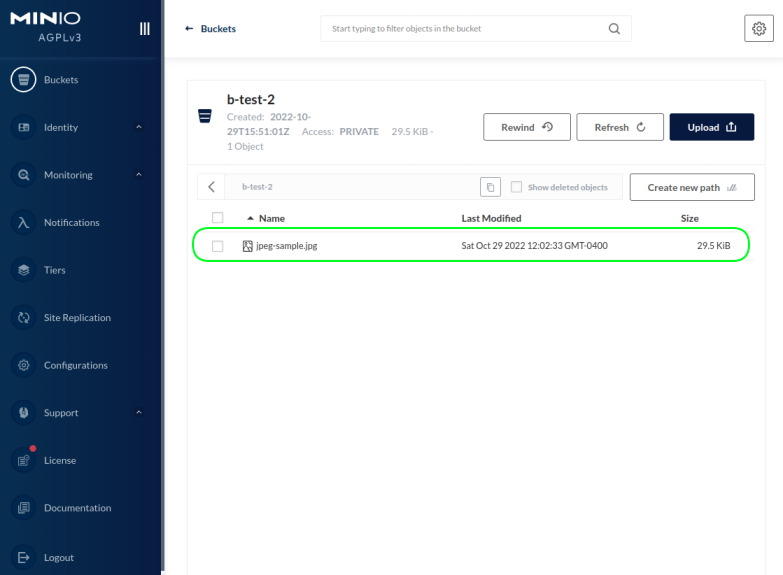Click the Logout icon
Viewport: 783px width, 575px height.
tap(23, 557)
